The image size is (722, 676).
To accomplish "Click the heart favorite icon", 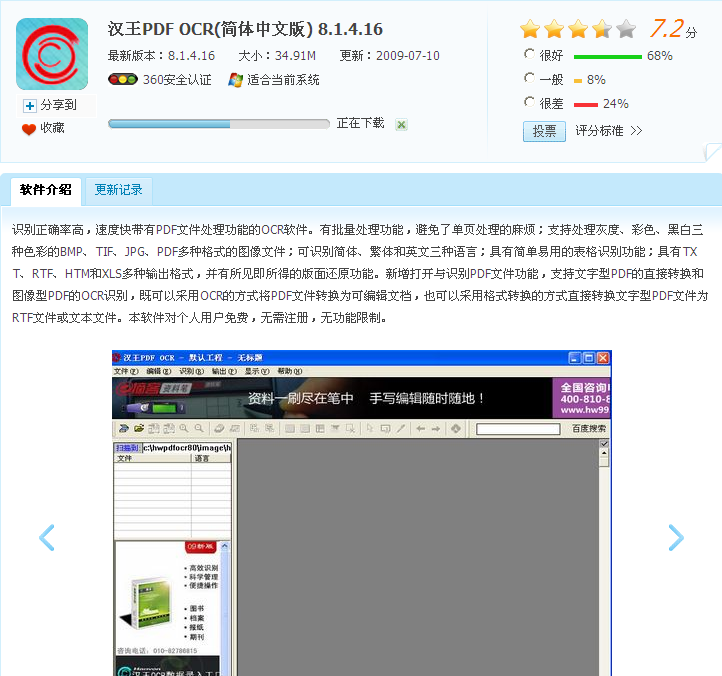I will 29,129.
